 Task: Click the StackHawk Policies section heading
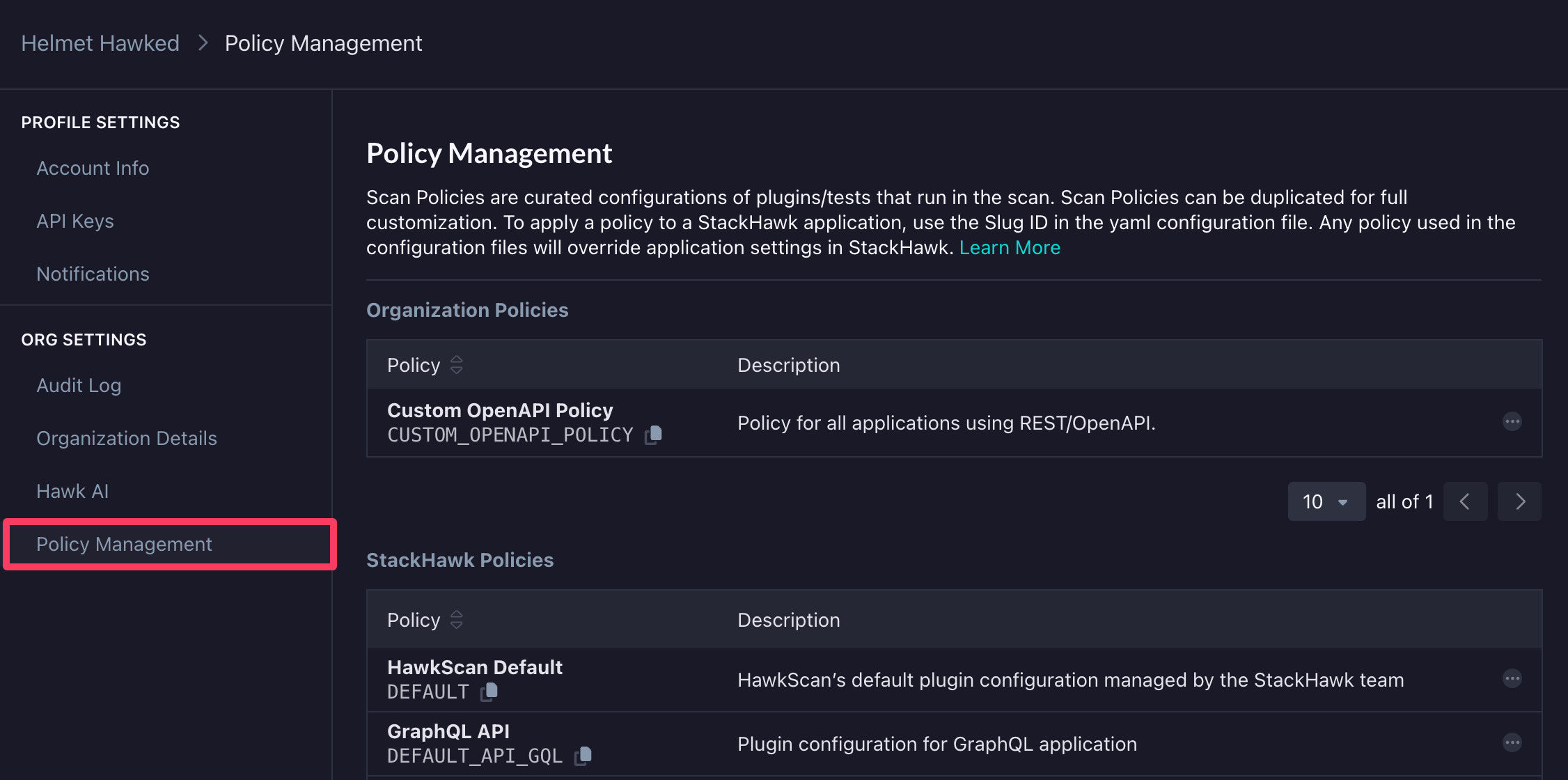(x=460, y=560)
